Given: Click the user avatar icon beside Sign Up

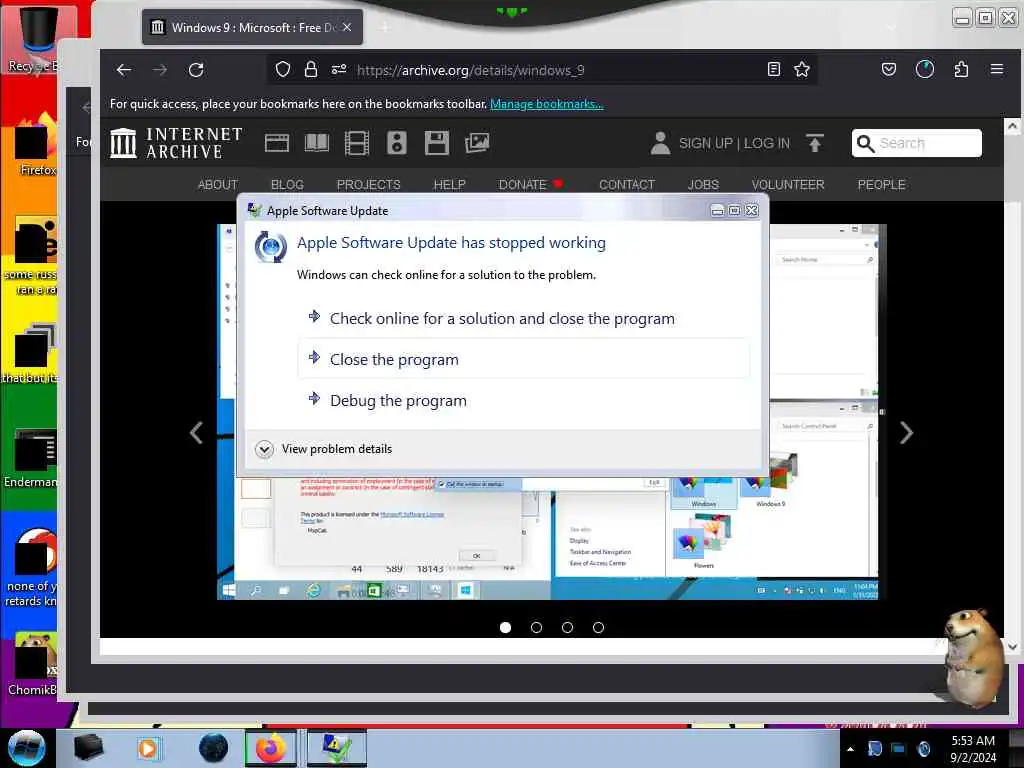Looking at the screenshot, I should (x=660, y=143).
